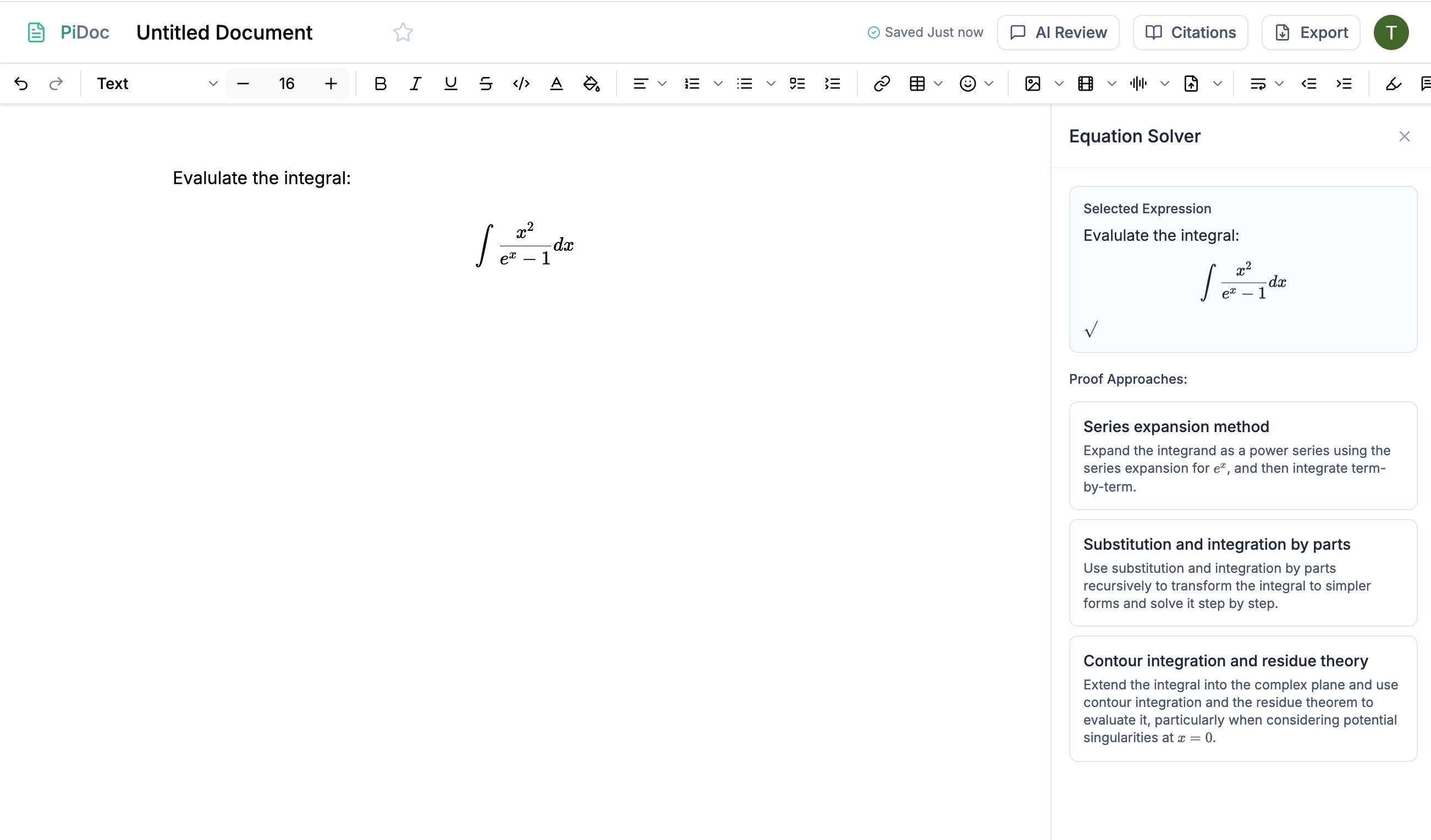Toggle the bullet list
Image resolution: width=1431 pixels, height=840 pixels.
coord(745,84)
